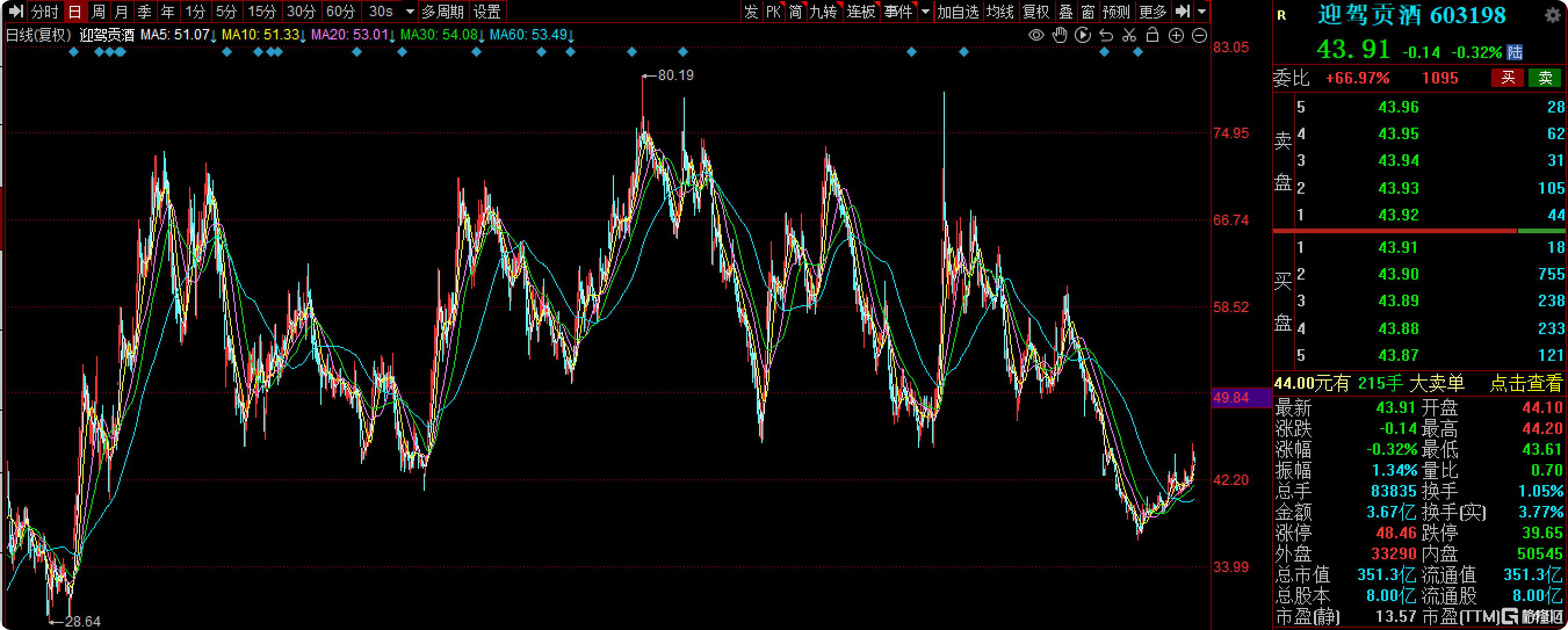Click stock title 迎驾贡酒 603198

[x=1411, y=15]
